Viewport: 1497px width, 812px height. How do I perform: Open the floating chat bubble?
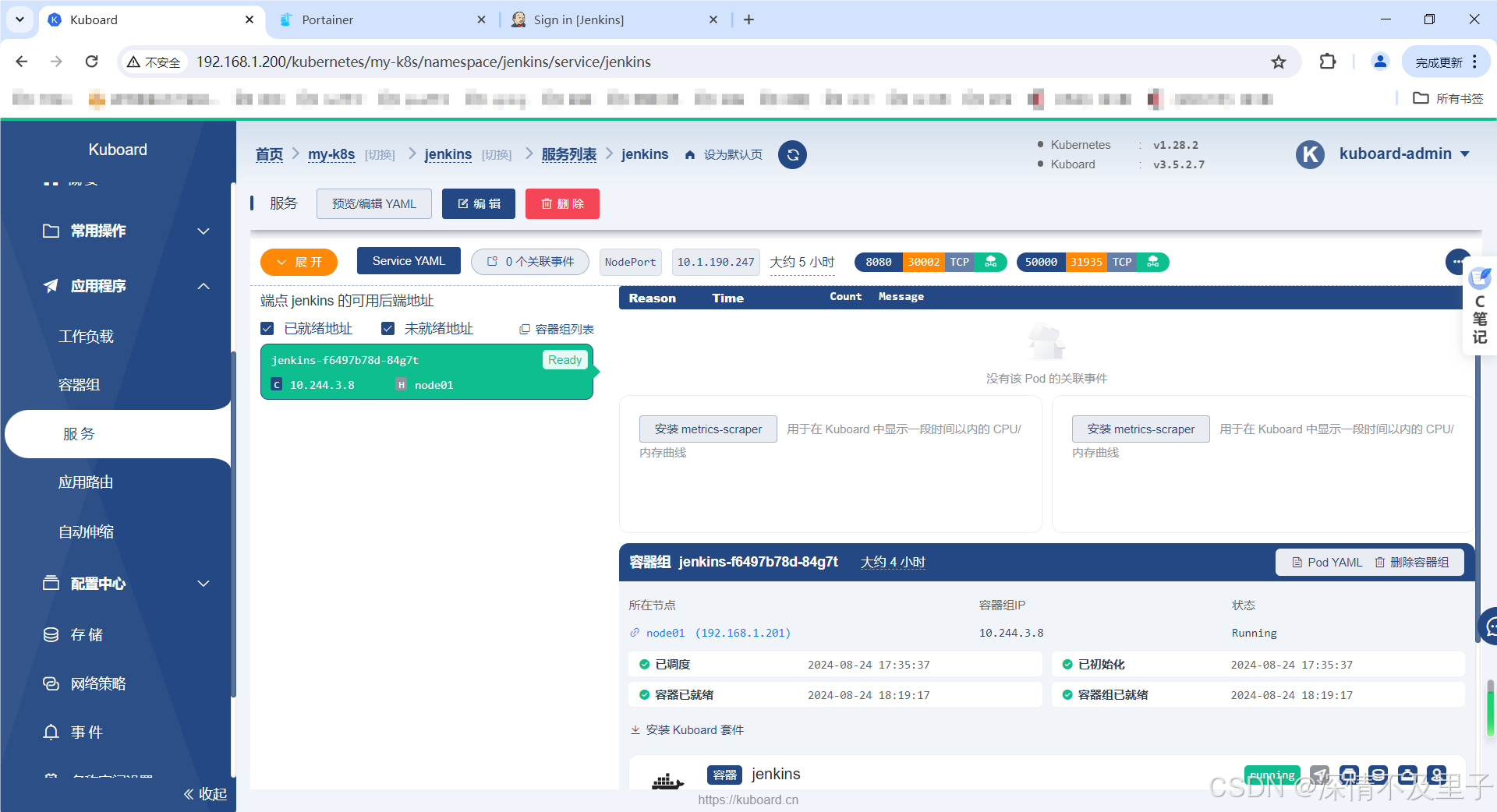pos(1488,626)
